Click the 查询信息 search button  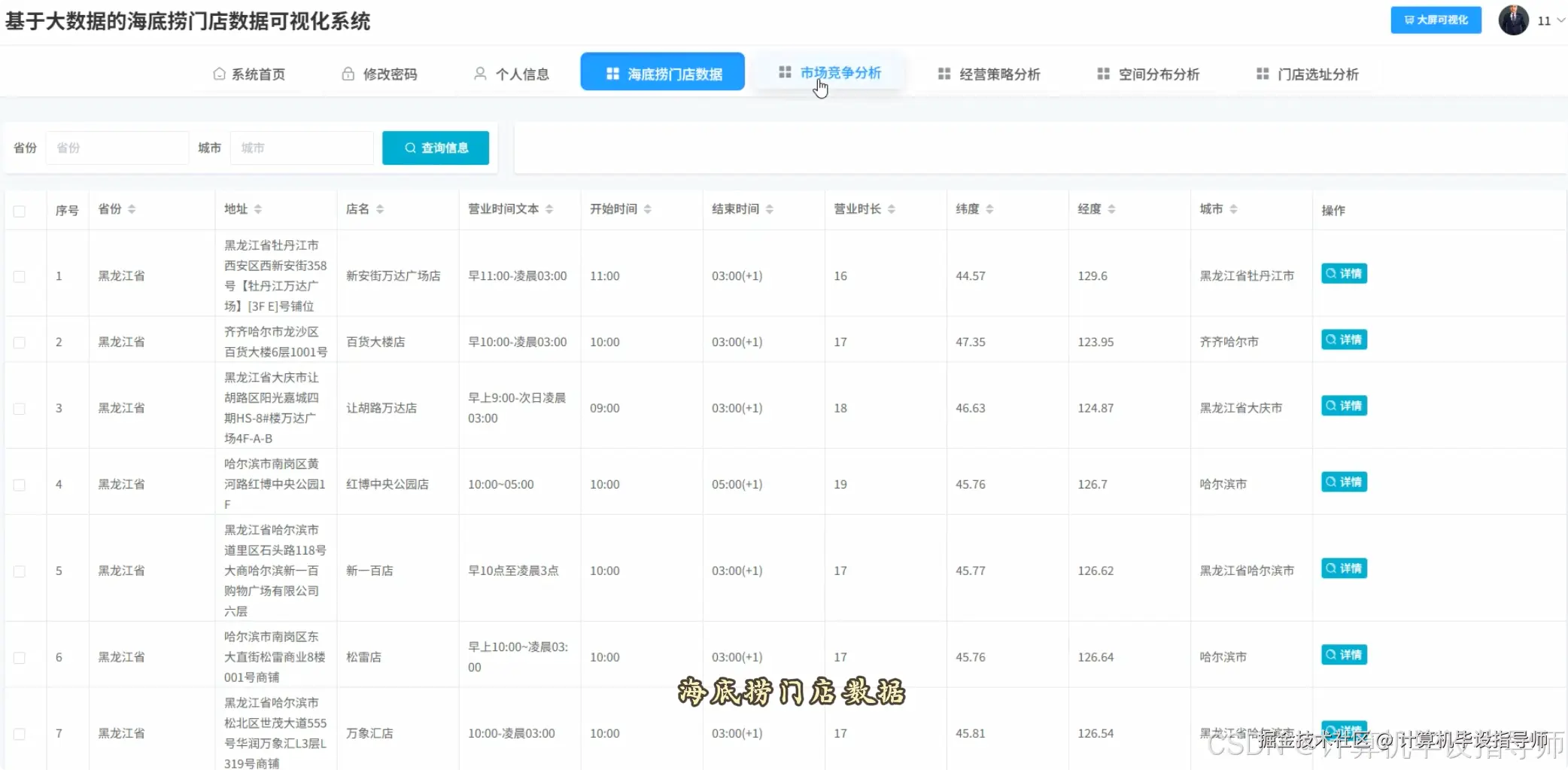(x=435, y=148)
